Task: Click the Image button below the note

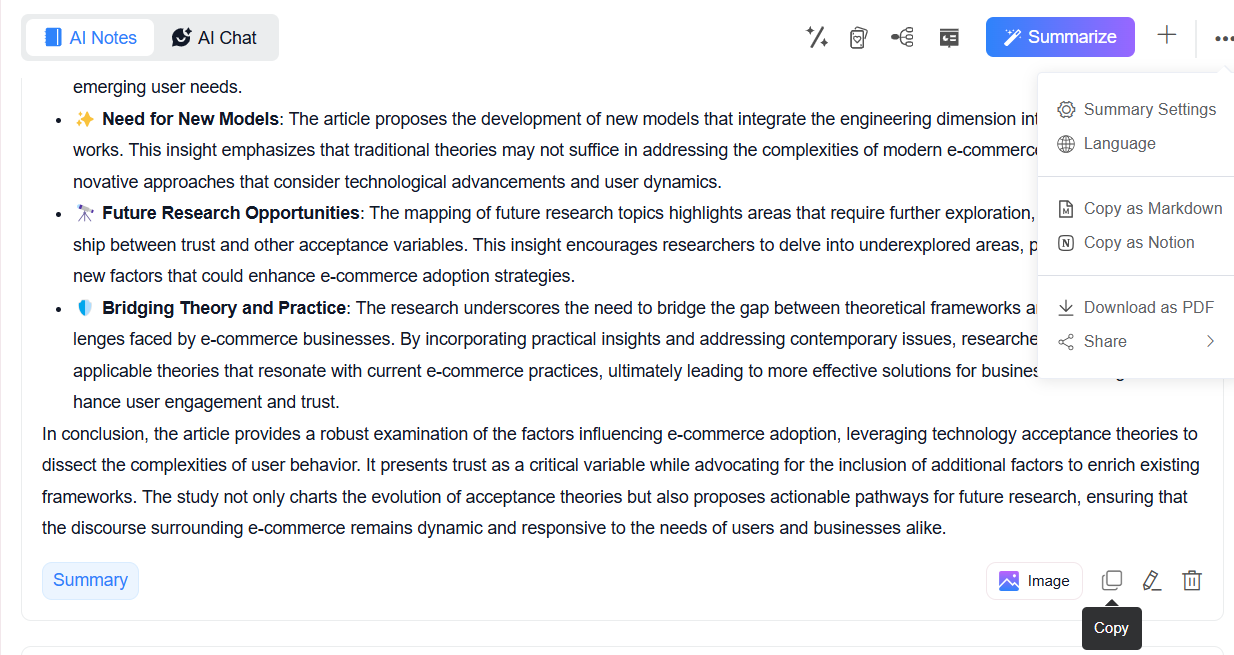Action: (1034, 581)
